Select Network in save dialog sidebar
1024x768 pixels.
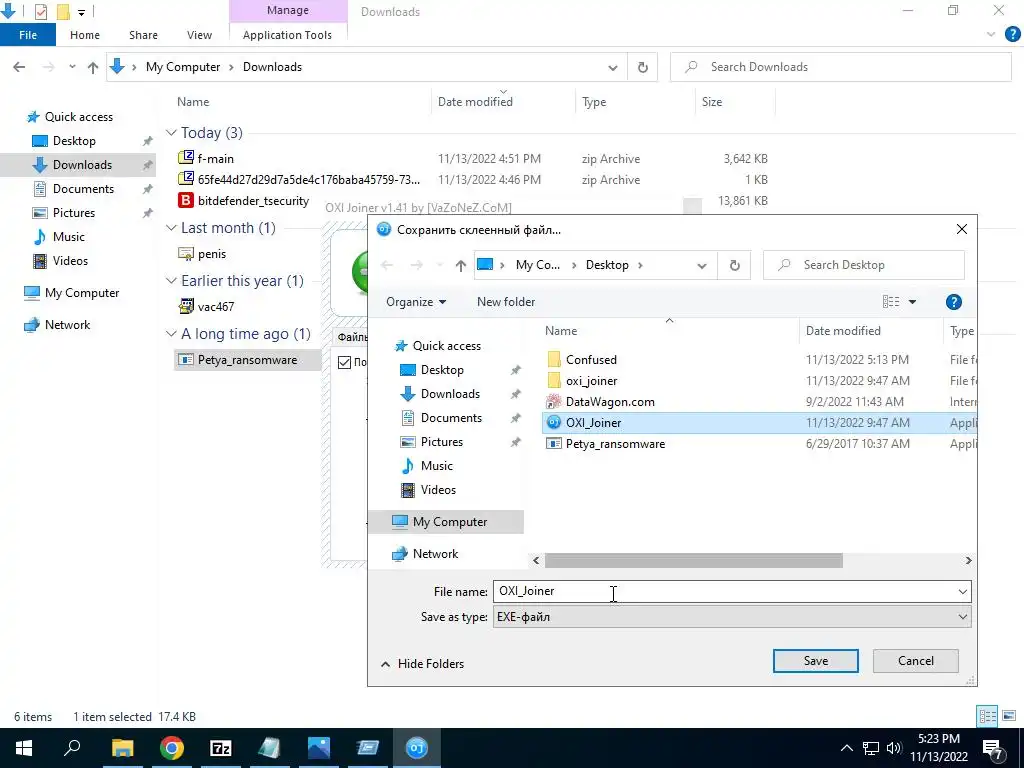pos(436,554)
